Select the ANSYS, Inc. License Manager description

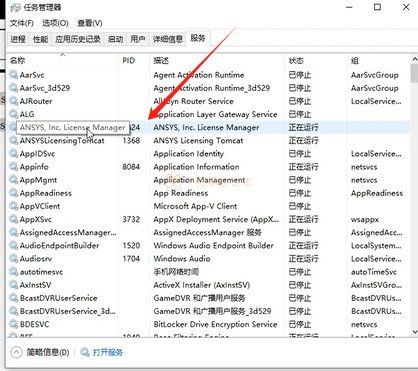pos(206,127)
